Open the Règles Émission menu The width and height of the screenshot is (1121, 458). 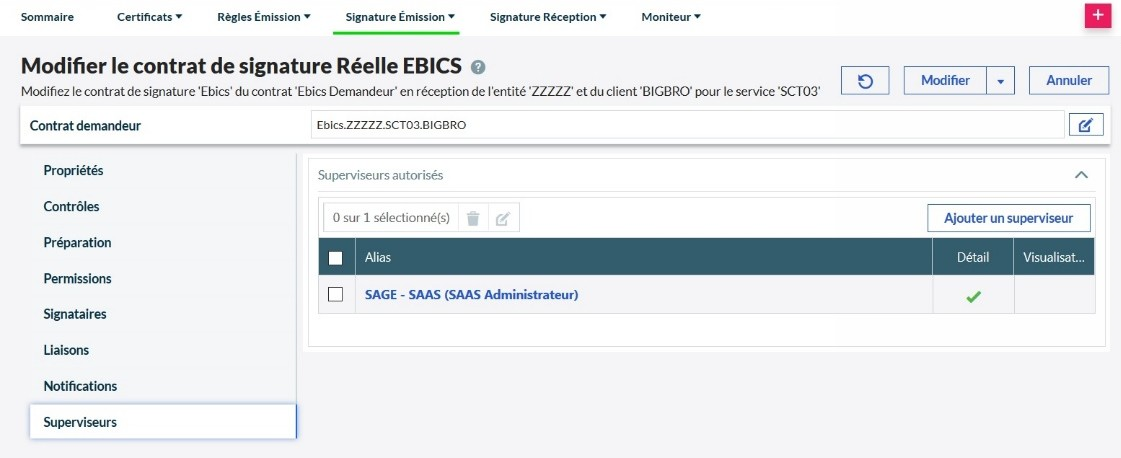tap(263, 17)
